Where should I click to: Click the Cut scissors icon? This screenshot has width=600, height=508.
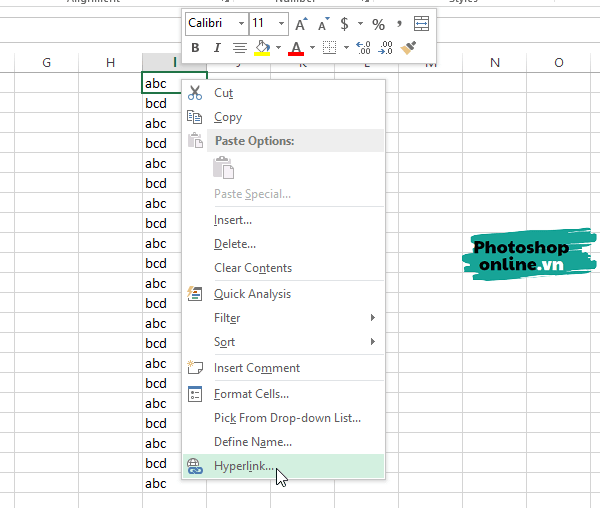(195, 93)
